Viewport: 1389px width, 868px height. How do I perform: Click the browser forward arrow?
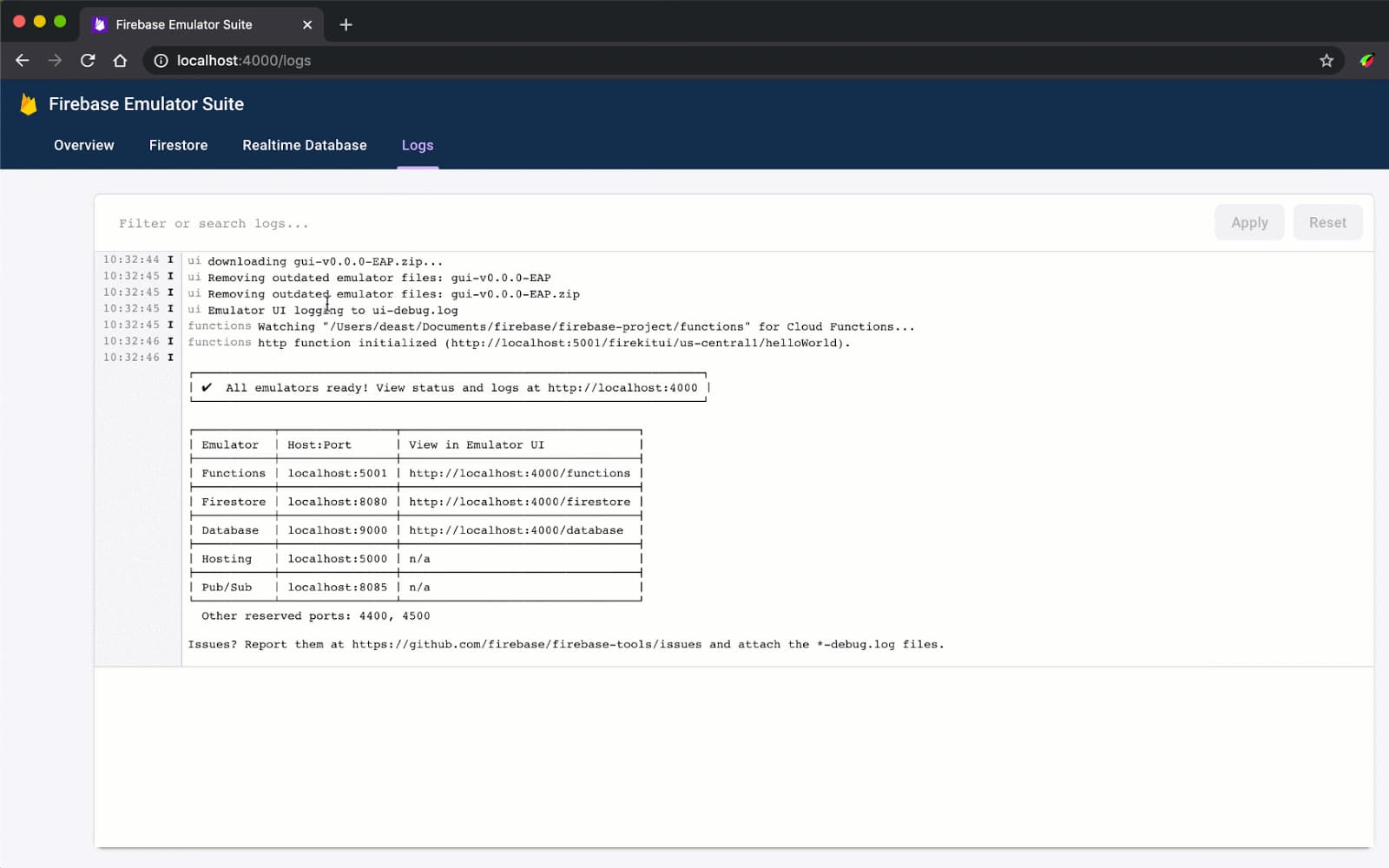point(55,61)
